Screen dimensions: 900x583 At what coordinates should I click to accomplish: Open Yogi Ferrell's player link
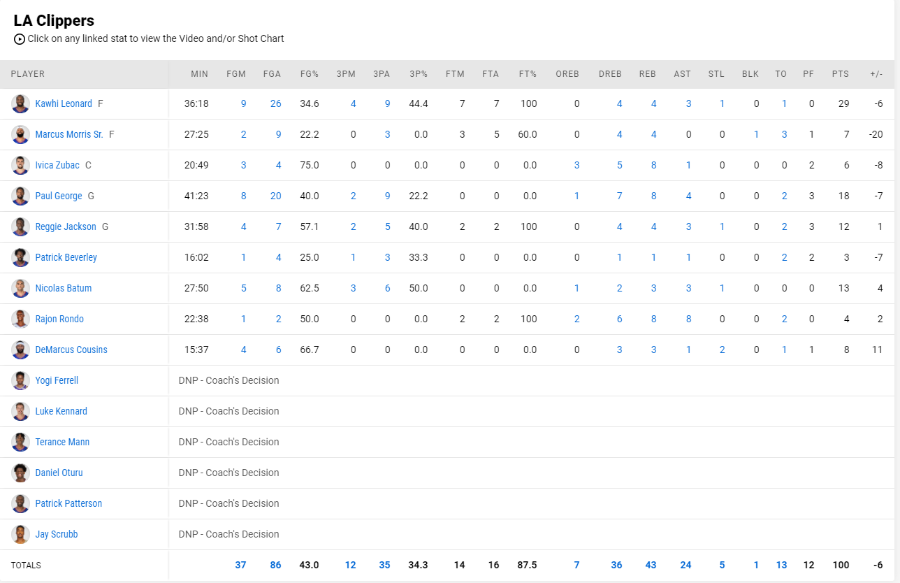click(x=56, y=380)
